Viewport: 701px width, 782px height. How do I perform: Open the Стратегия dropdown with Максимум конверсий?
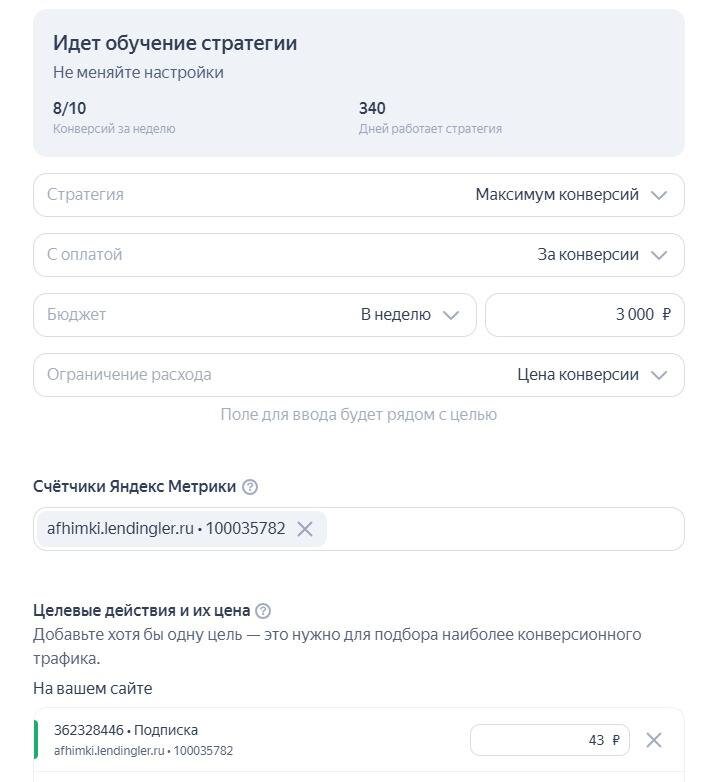[x=358, y=195]
